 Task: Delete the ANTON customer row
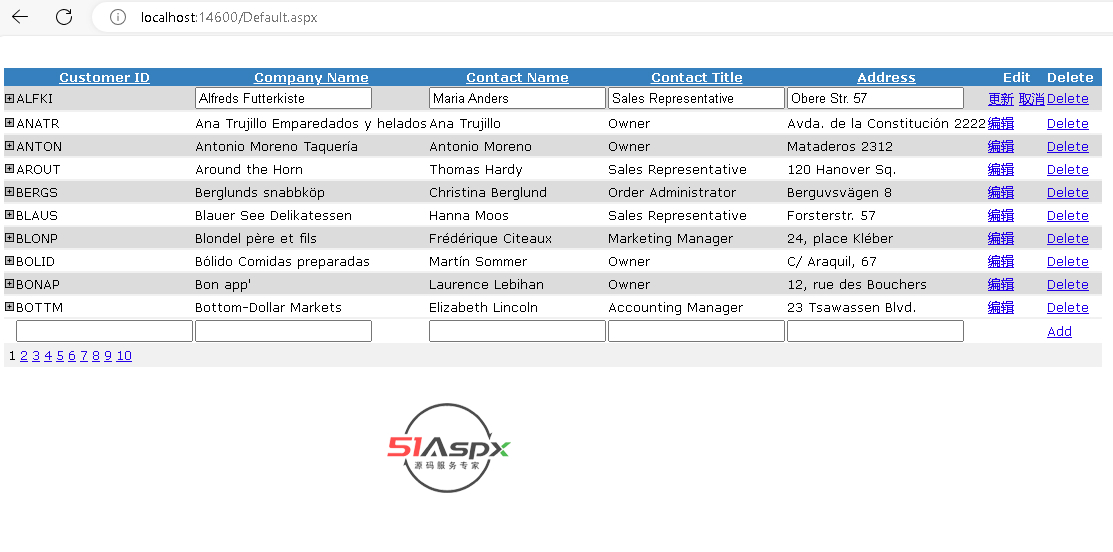1068,146
